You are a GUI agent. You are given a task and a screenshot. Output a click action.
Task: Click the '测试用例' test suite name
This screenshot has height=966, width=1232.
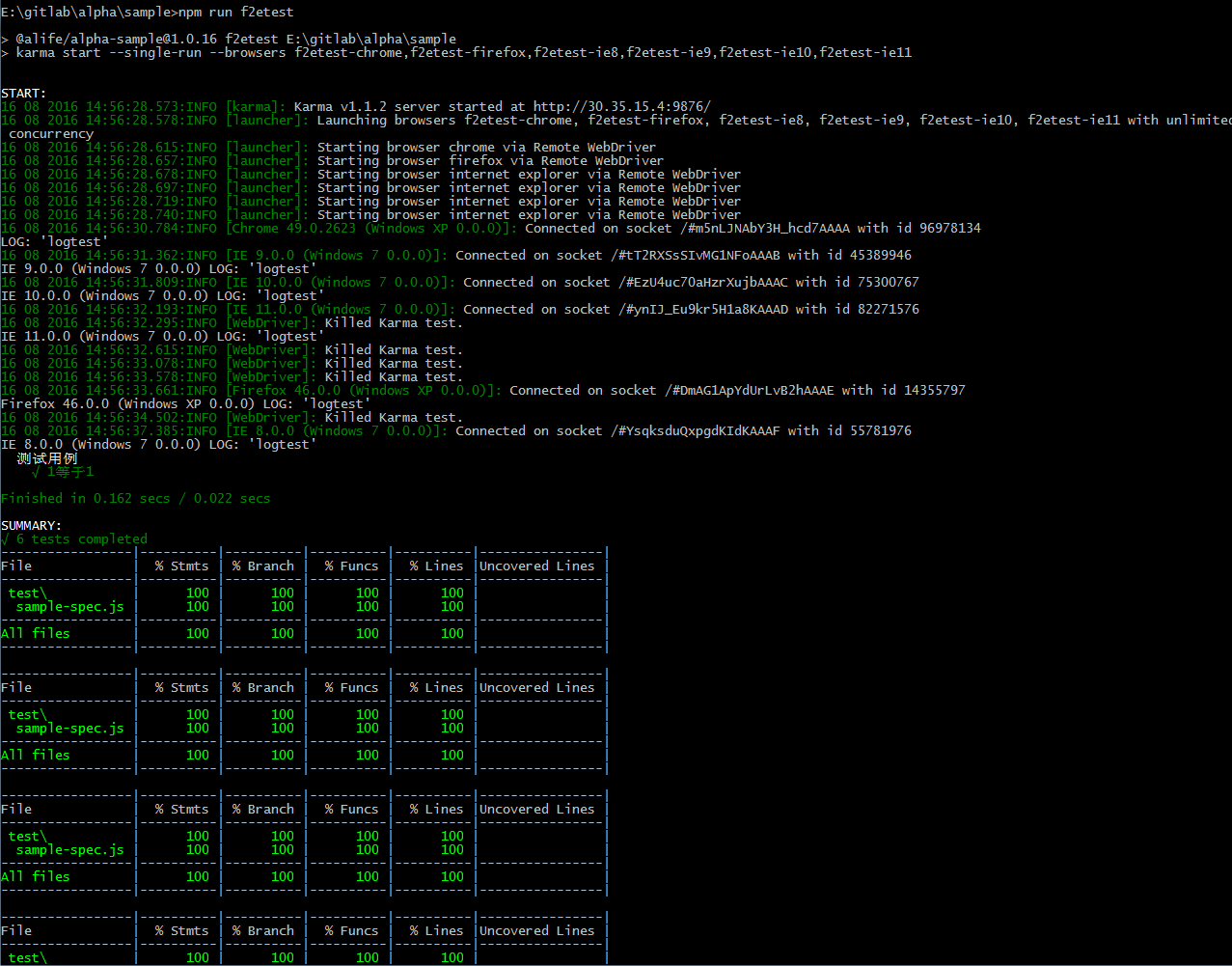pos(47,458)
